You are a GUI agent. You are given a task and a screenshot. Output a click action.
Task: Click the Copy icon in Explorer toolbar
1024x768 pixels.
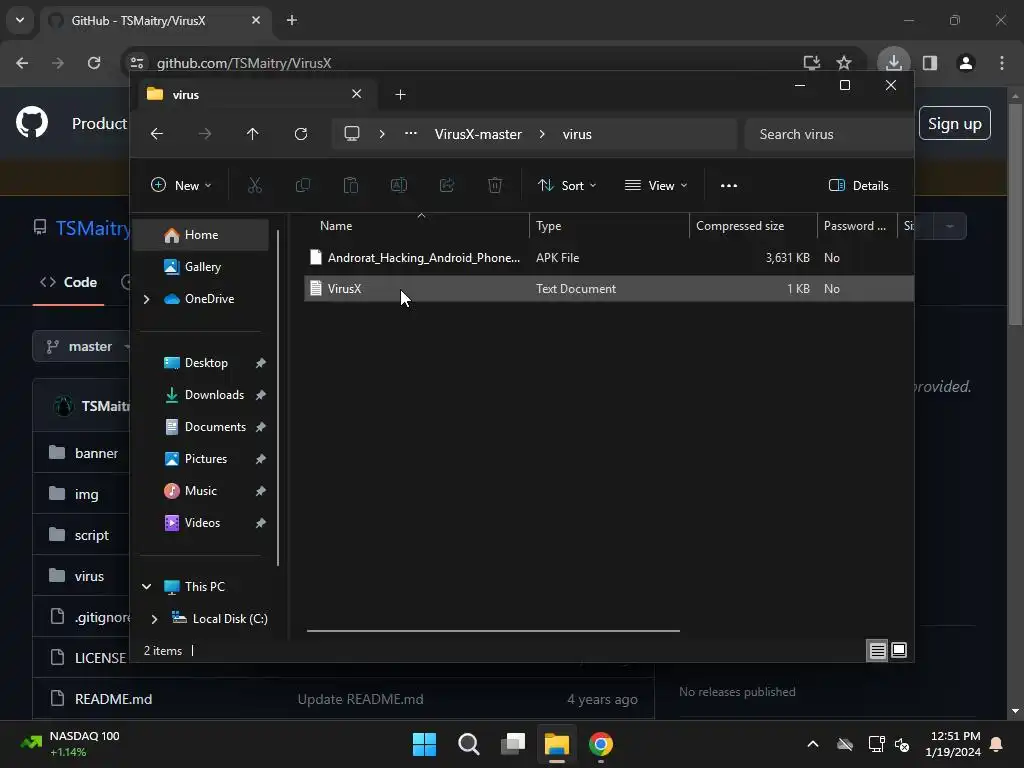[302, 185]
